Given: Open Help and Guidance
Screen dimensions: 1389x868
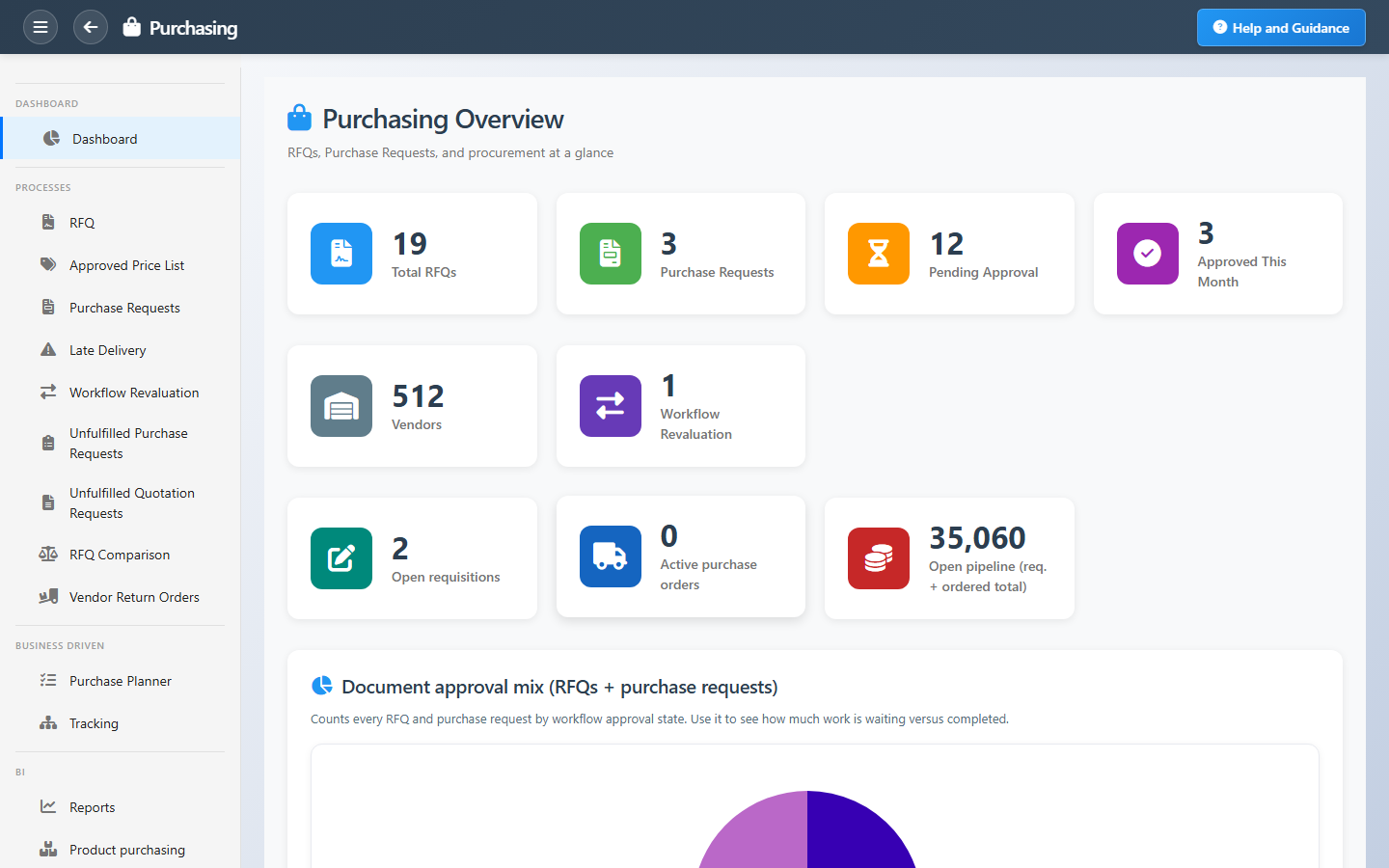Looking at the screenshot, I should pos(1281,28).
